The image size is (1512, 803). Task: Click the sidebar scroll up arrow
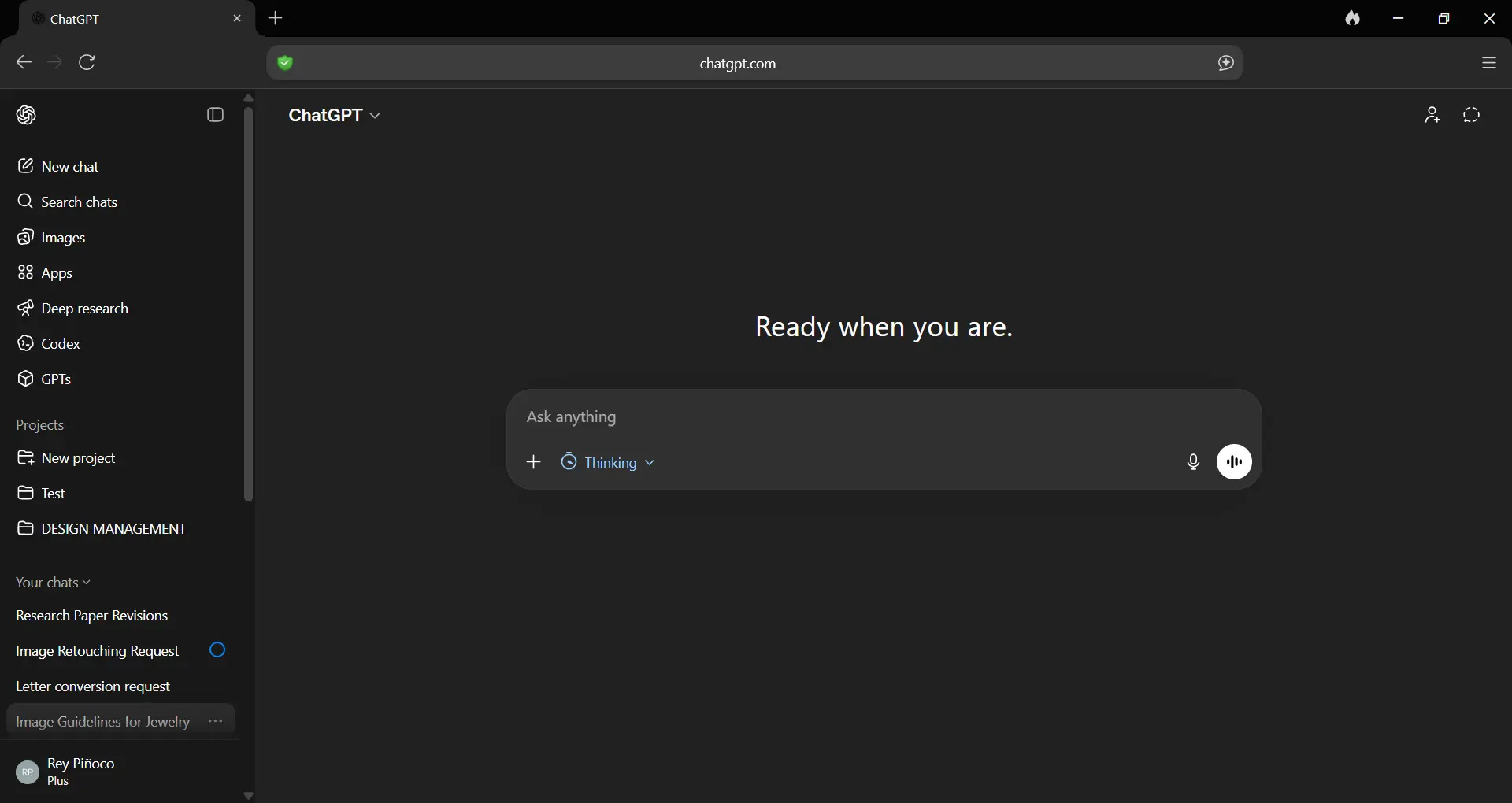[x=248, y=98]
